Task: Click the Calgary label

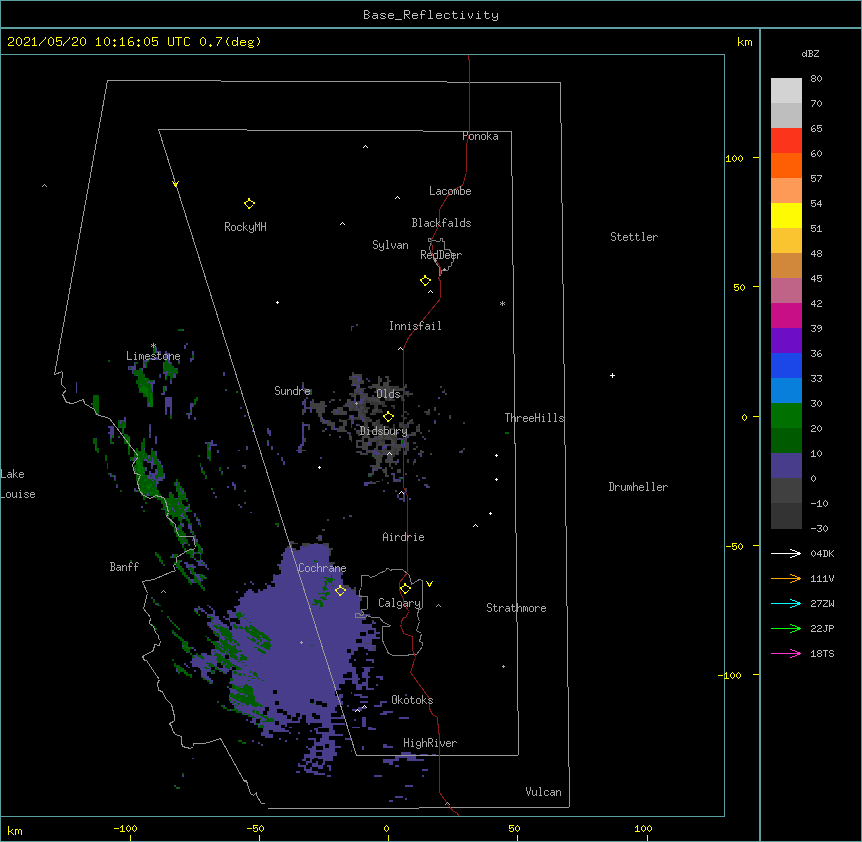Action: click(399, 603)
